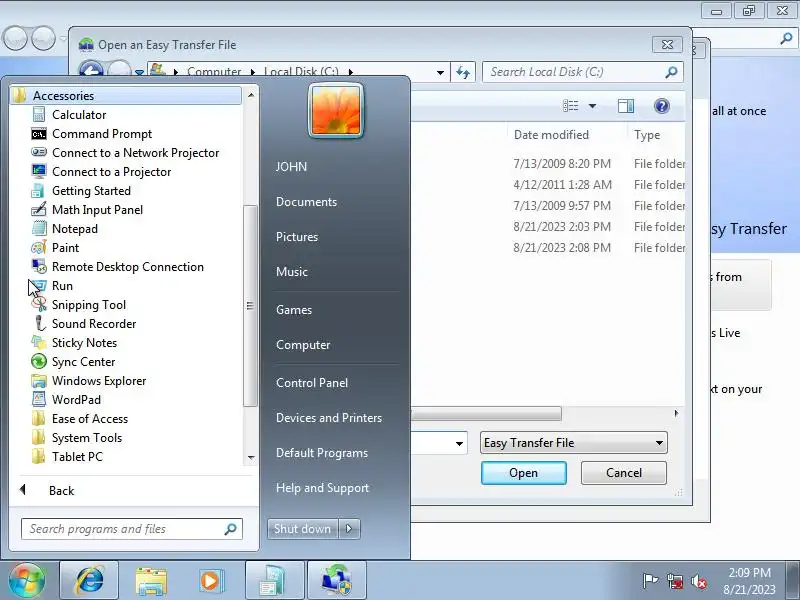Launch Windows Explorer from Accessories
Screen dimensions: 800x600
[x=99, y=381]
